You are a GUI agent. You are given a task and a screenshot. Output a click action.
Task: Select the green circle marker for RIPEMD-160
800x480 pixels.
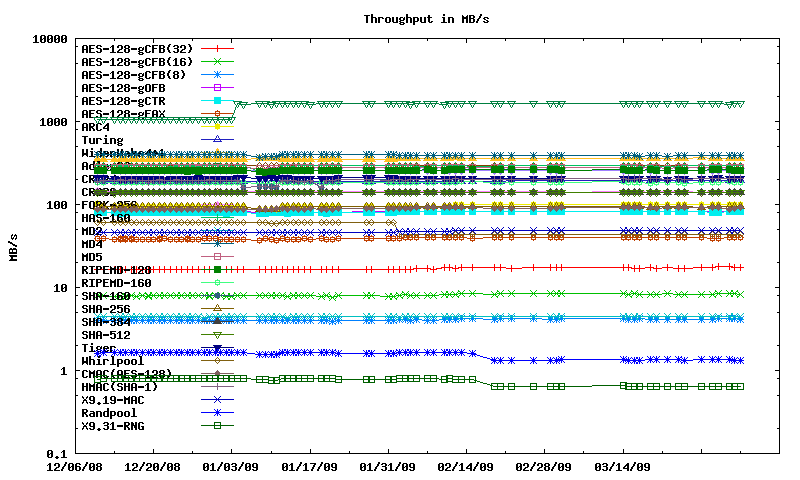217,283
